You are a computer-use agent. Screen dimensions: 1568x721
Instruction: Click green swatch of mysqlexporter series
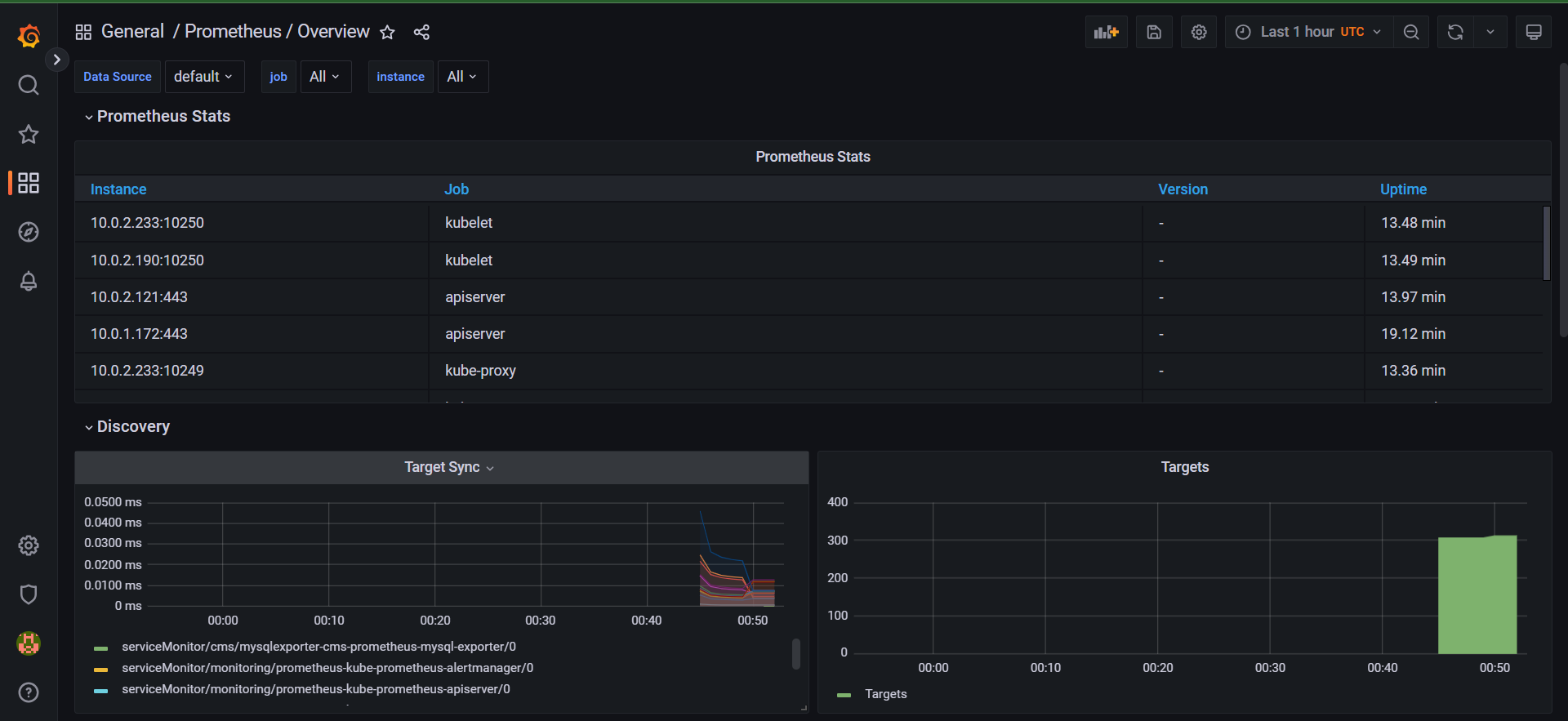(100, 648)
